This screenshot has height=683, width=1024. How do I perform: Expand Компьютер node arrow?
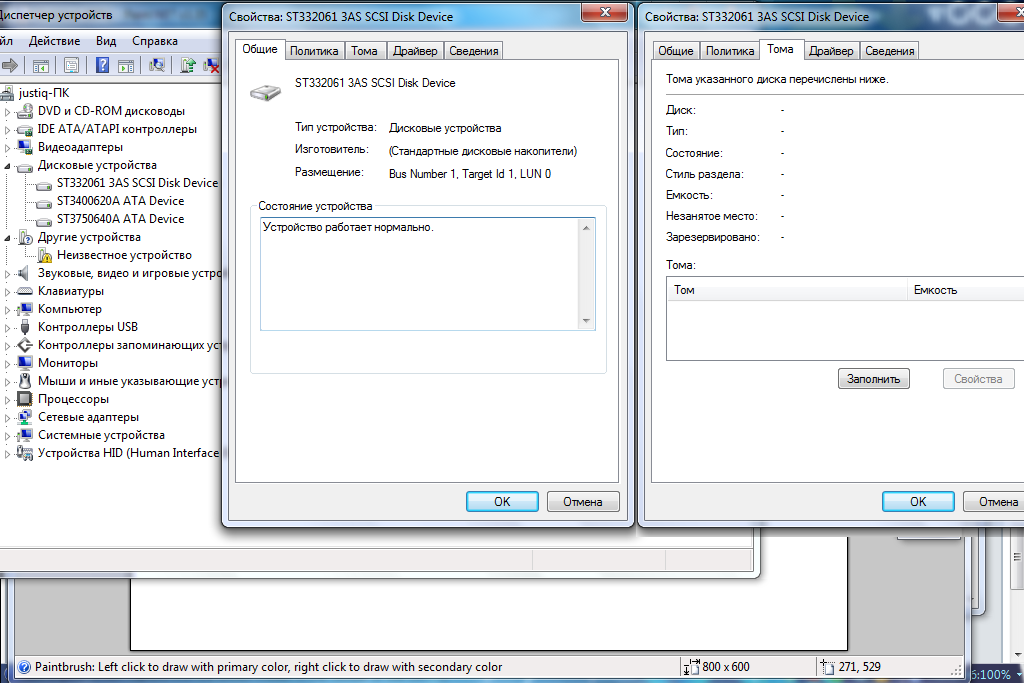pos(8,310)
